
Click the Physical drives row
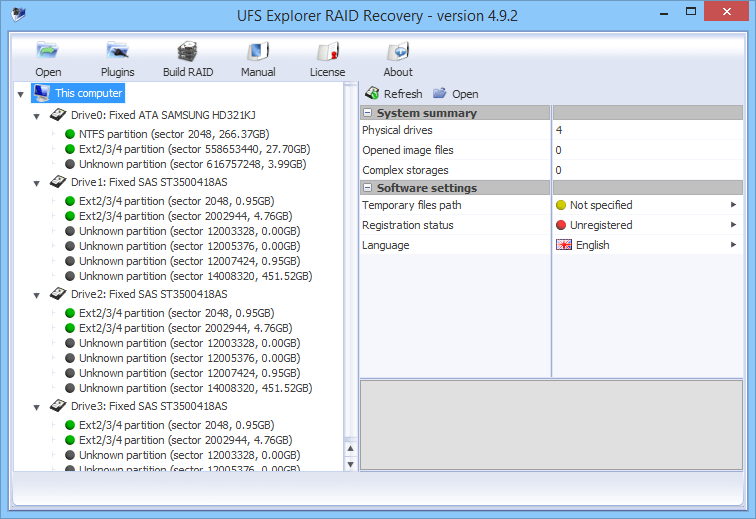coord(551,130)
